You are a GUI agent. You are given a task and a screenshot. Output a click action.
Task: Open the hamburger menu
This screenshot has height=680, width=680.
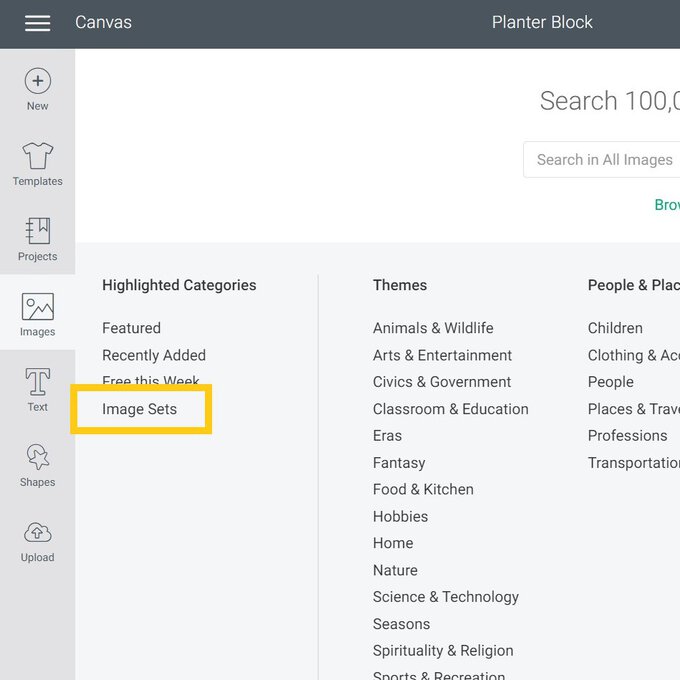(x=37, y=23)
